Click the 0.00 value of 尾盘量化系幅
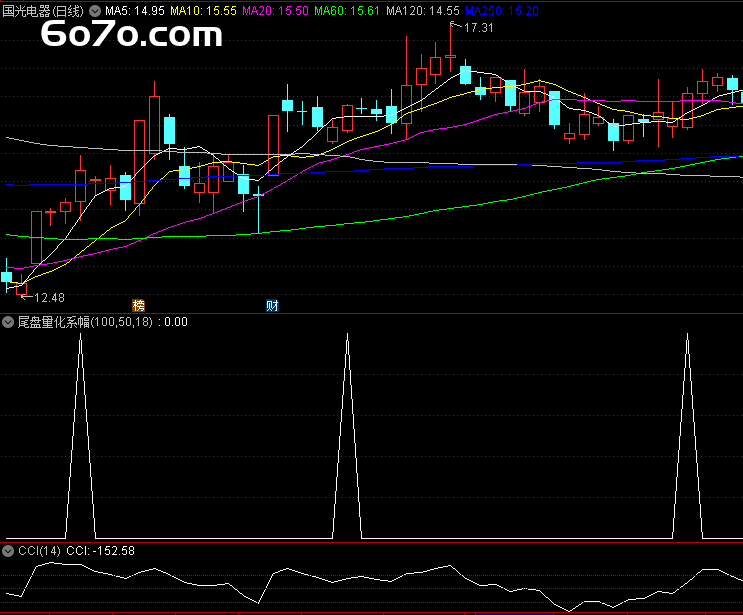This screenshot has height=615, width=743. [x=176, y=322]
